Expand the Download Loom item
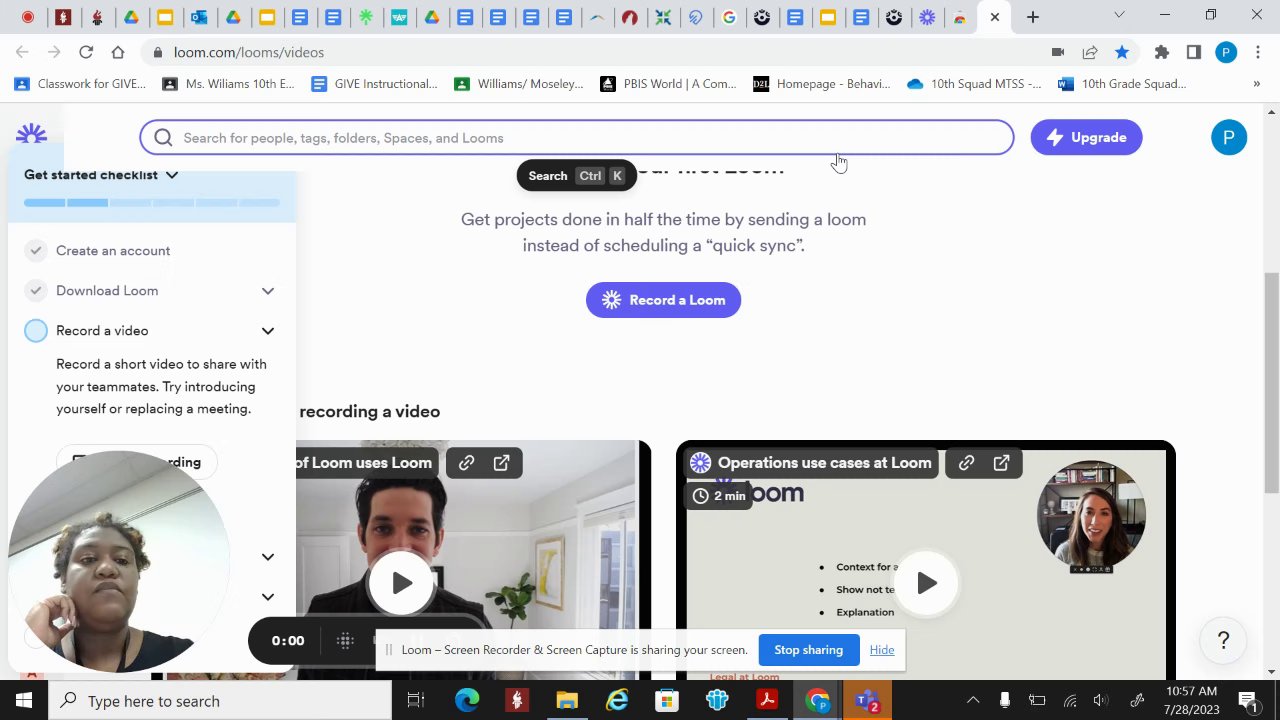The image size is (1280, 720). [x=268, y=291]
